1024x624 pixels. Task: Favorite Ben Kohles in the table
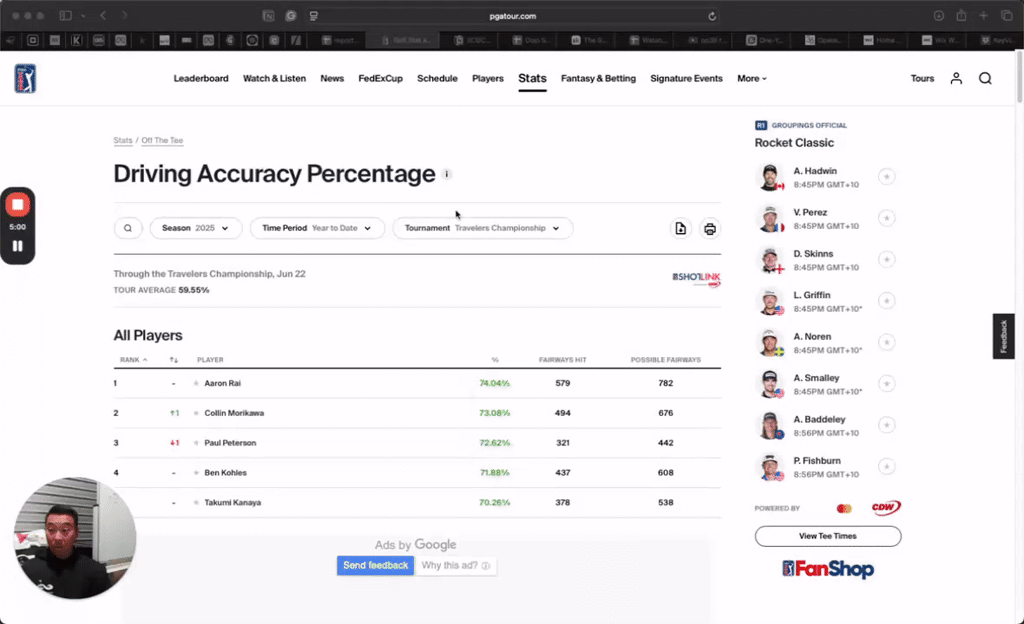tap(196, 473)
